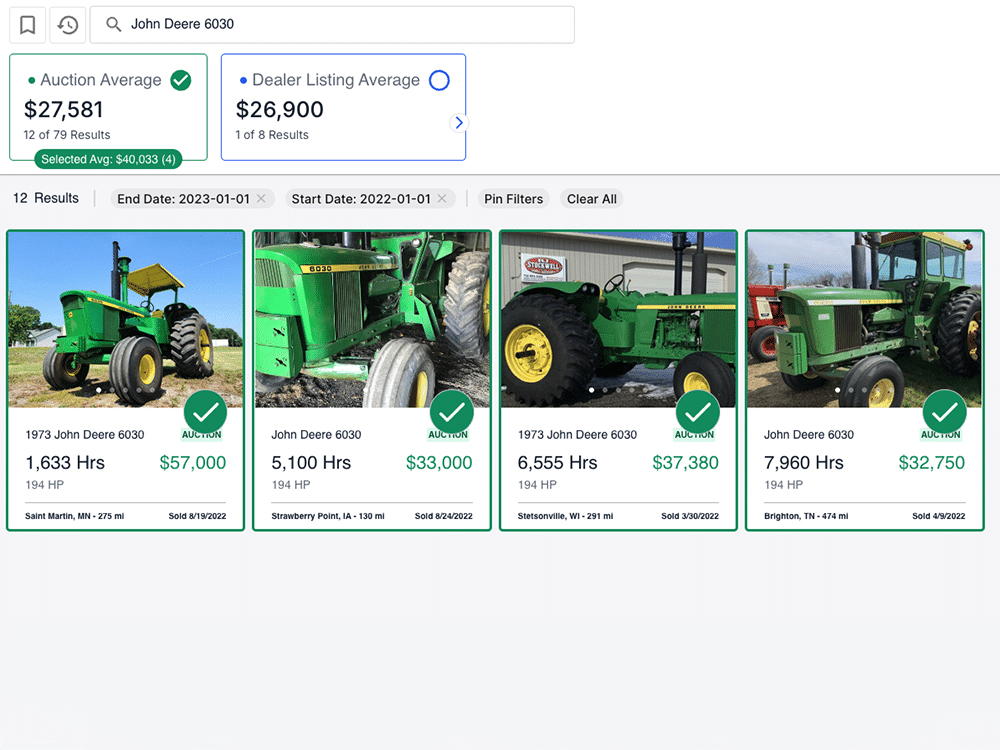Click the $33,000 price
The width and height of the screenshot is (1000, 750).
point(439,463)
